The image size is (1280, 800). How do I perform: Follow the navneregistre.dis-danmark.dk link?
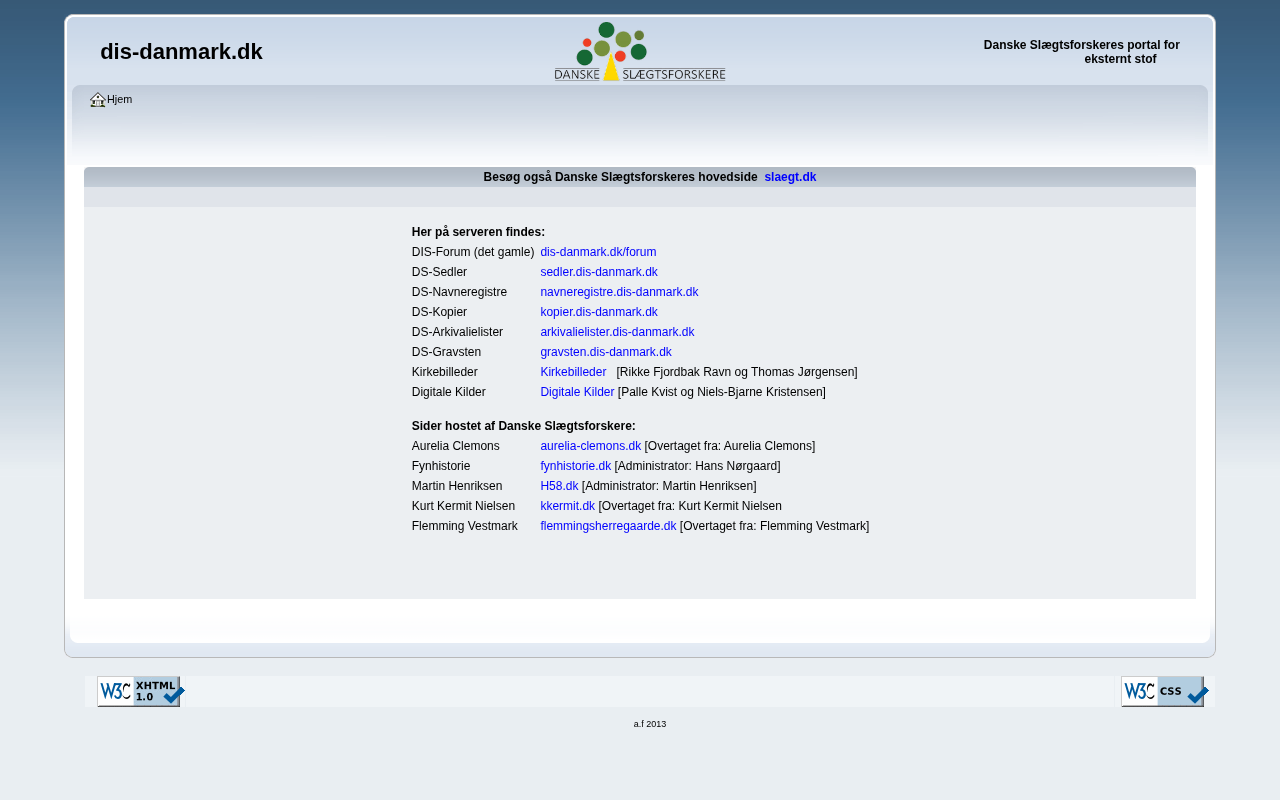click(x=619, y=292)
